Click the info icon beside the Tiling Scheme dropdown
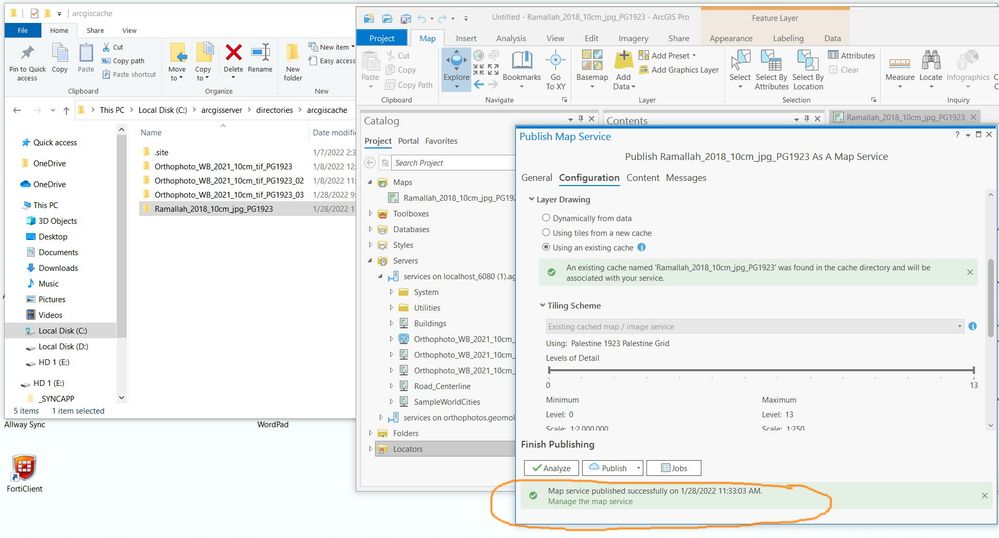This screenshot has width=999, height=538. coord(973,326)
